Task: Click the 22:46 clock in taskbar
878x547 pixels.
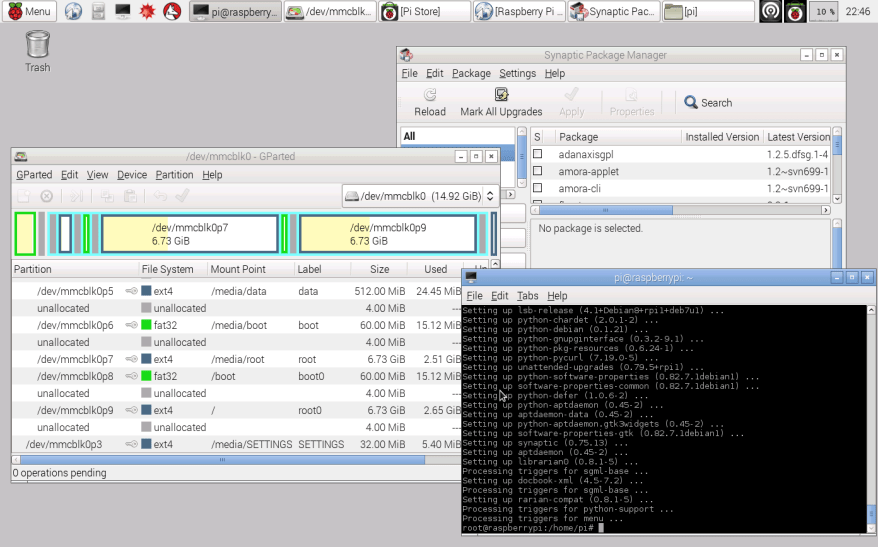Action: click(x=858, y=11)
